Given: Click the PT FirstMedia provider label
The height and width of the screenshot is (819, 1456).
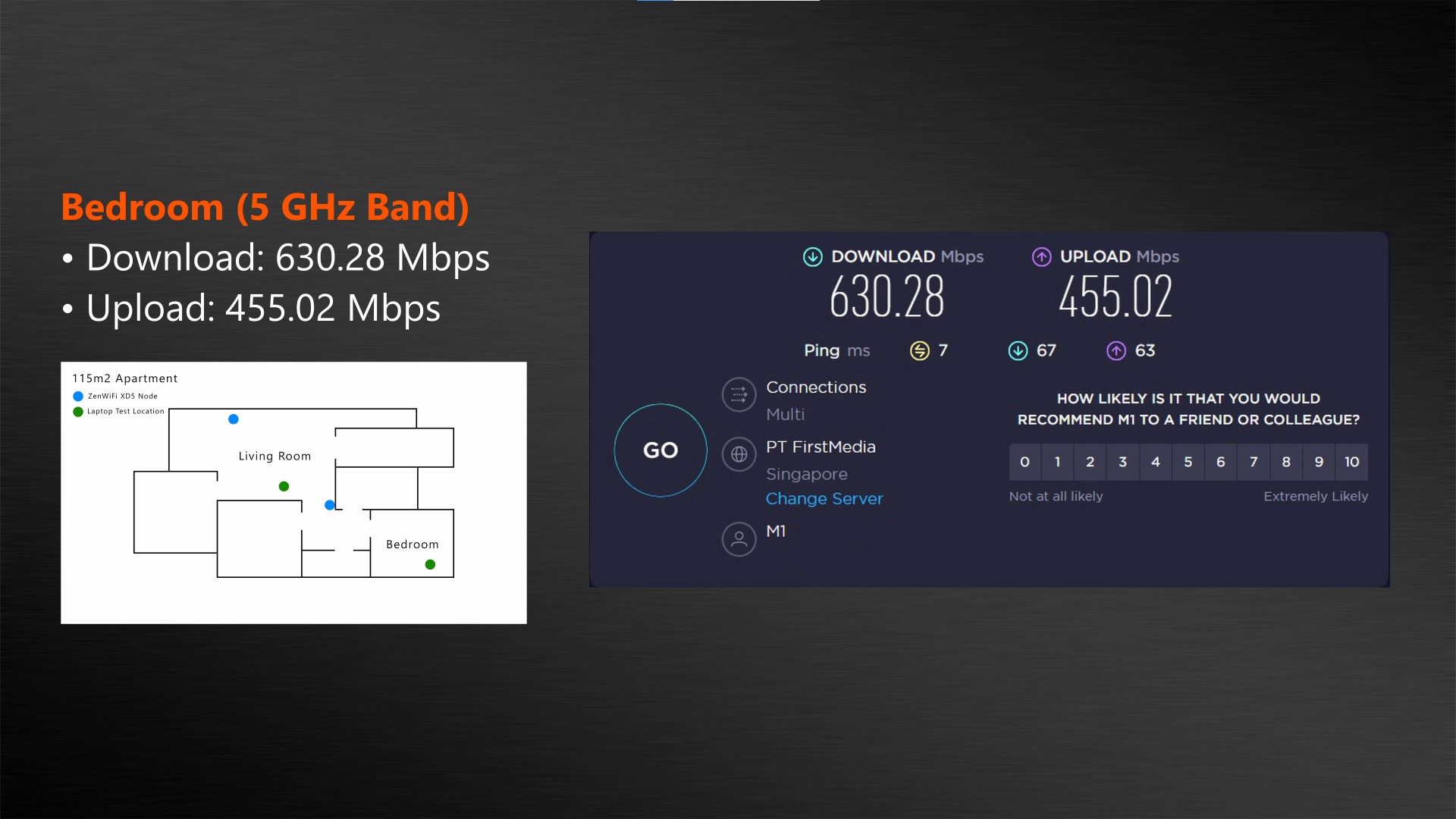Looking at the screenshot, I should 821,446.
